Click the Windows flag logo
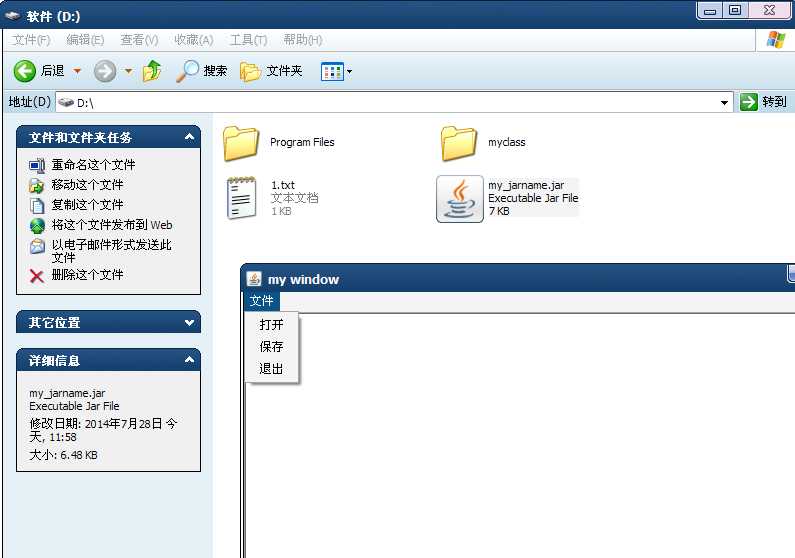This screenshot has height=558, width=795. [x=776, y=40]
